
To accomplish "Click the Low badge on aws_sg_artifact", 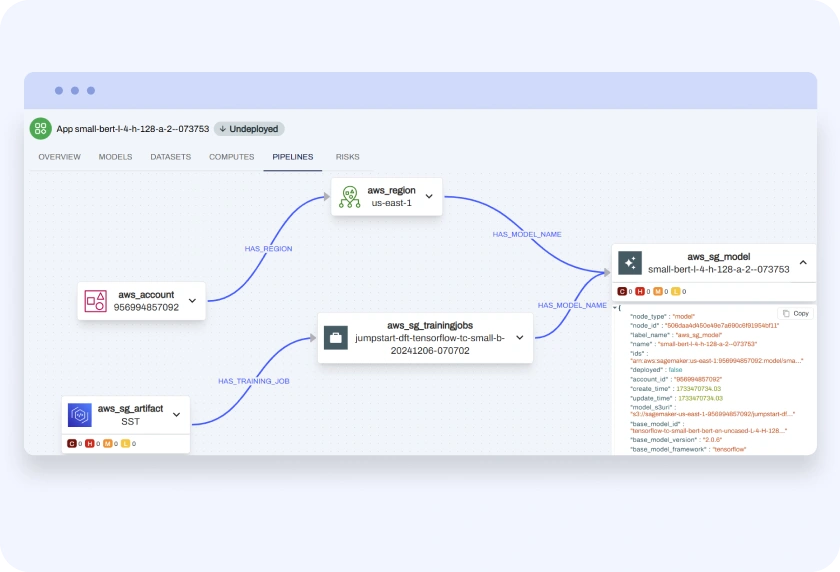I will pyautogui.click(x=125, y=443).
